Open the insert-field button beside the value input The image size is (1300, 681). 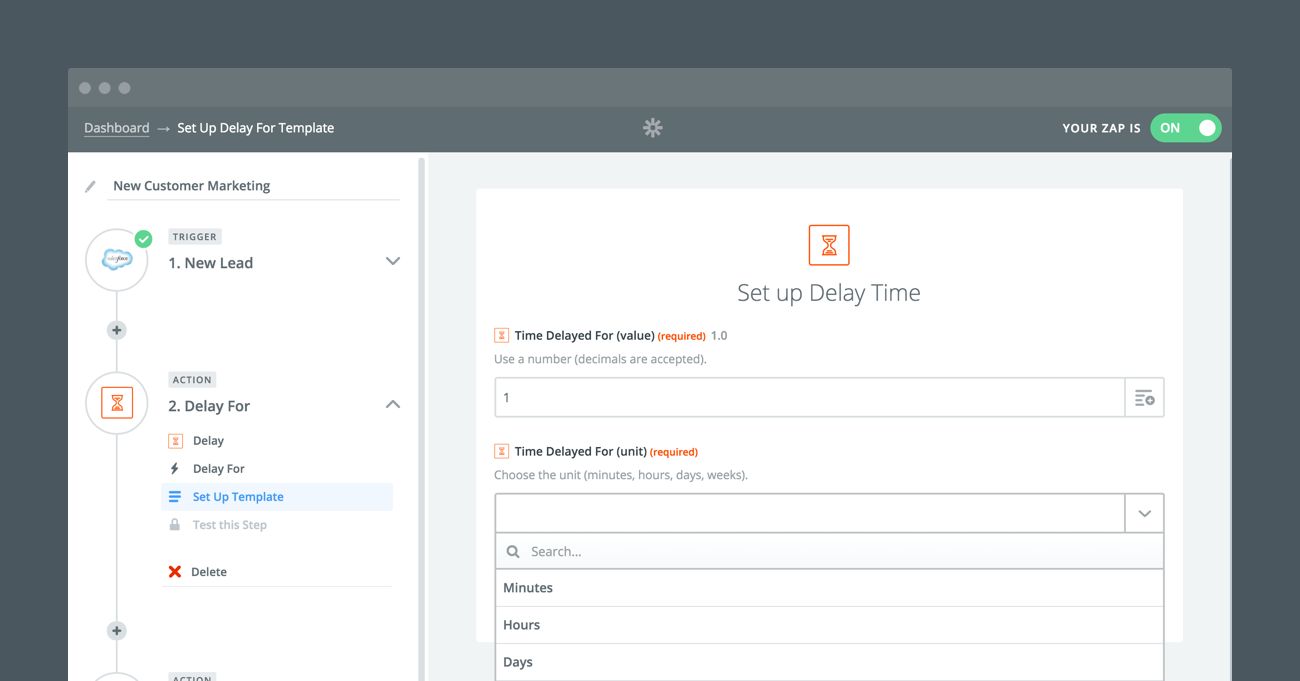(1145, 398)
